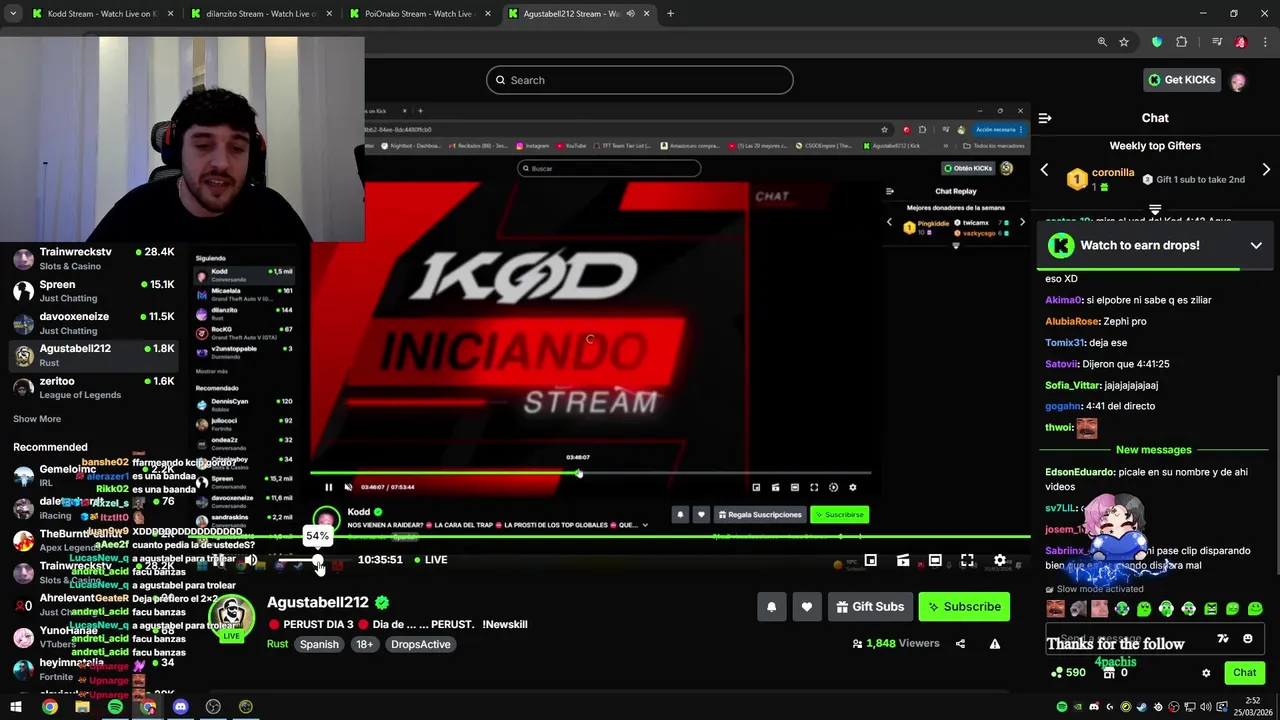Expand Show More followed channels

pos(37,419)
